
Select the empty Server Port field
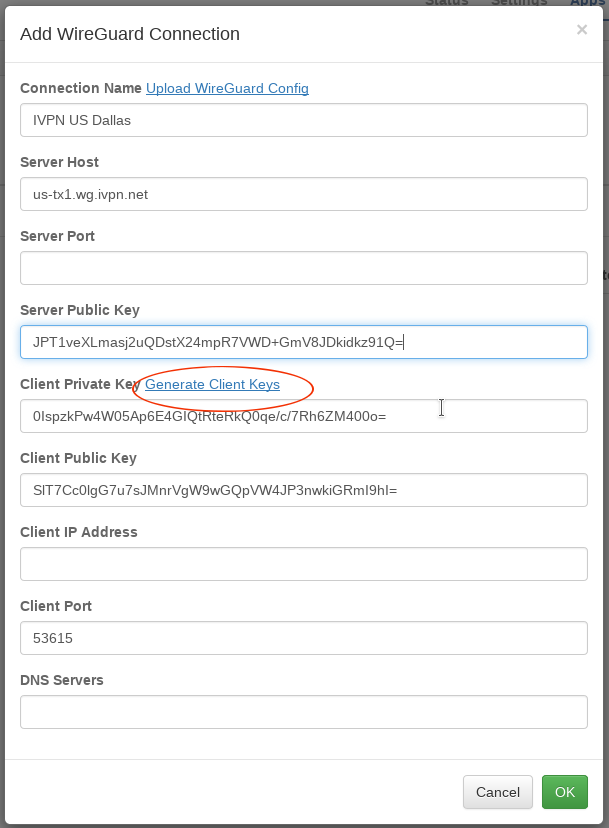pos(303,268)
